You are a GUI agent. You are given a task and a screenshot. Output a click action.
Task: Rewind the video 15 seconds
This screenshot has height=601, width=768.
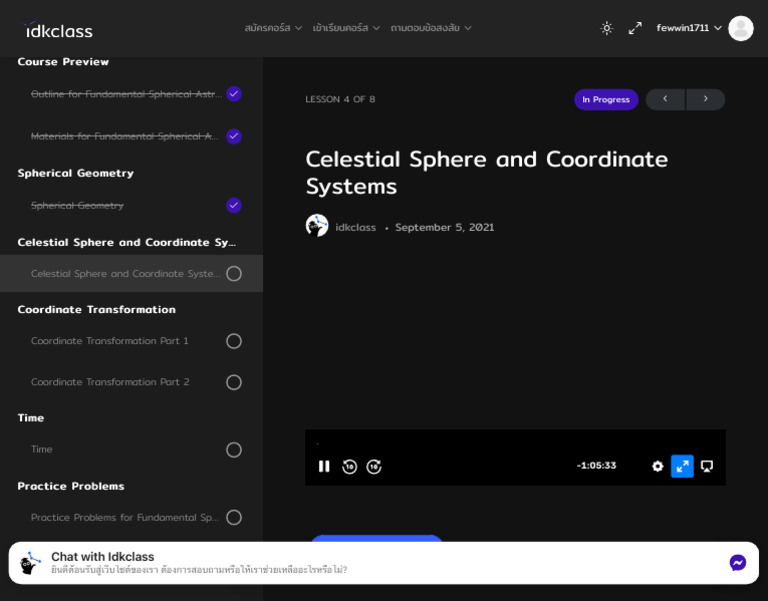point(349,466)
